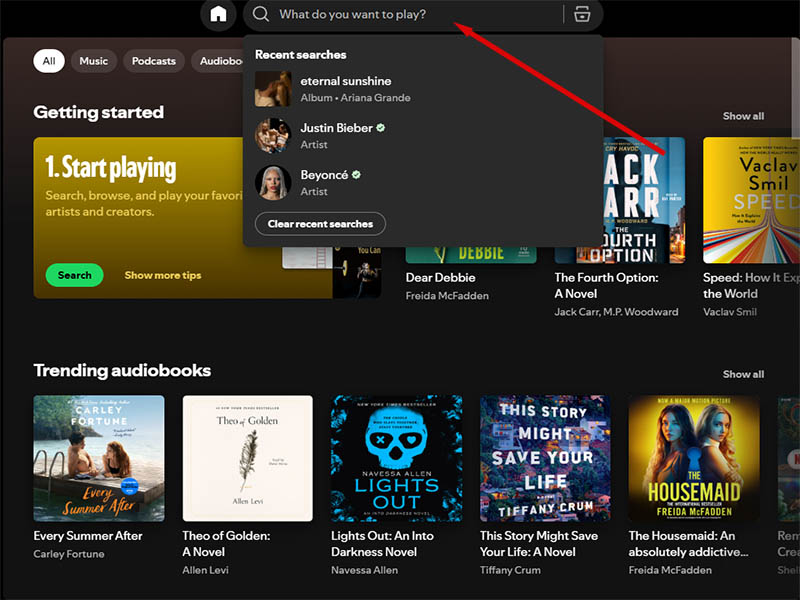Open Every Summer After cover
The image size is (800, 600).
pos(99,458)
